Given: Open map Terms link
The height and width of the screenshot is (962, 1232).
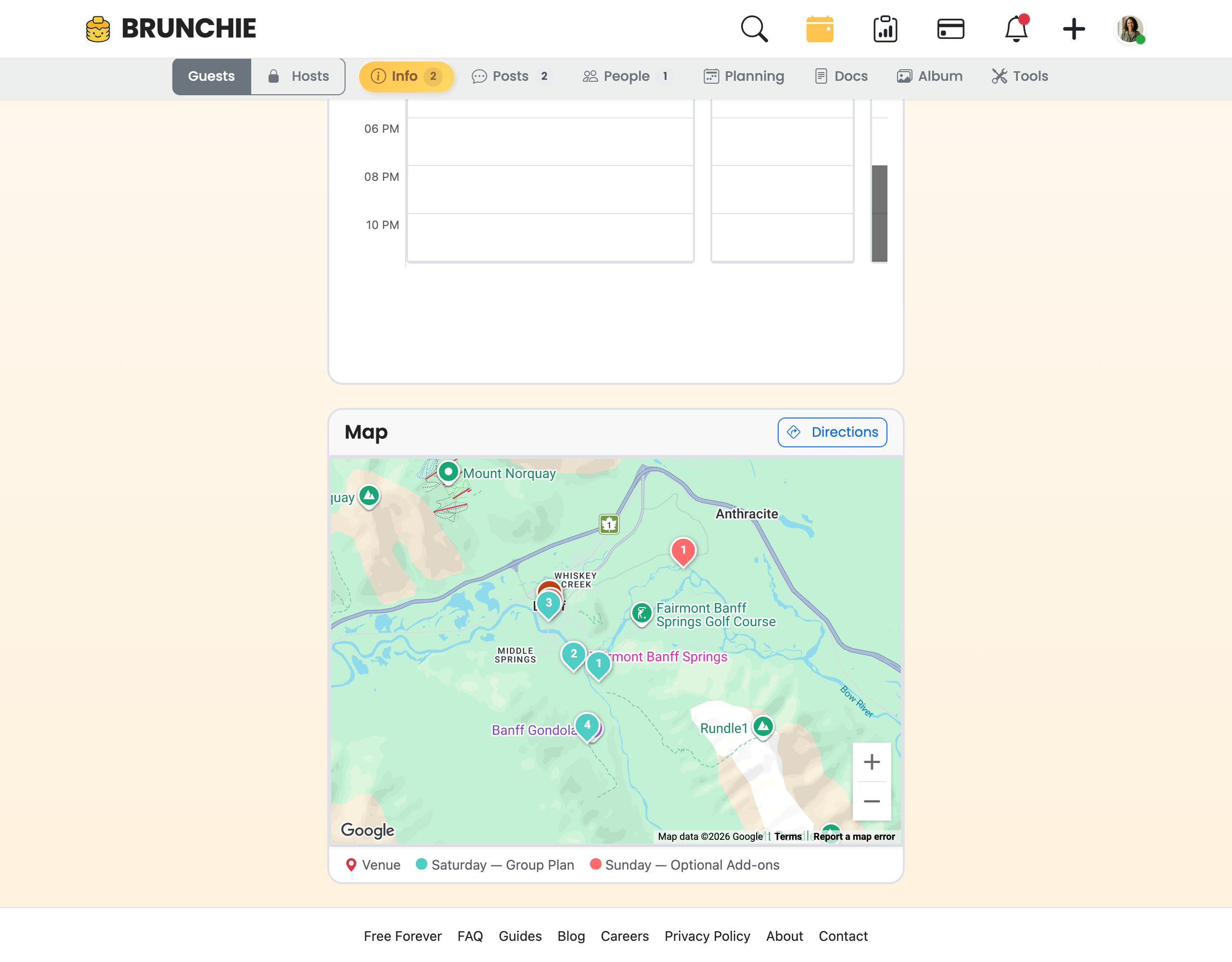Looking at the screenshot, I should (x=787, y=836).
